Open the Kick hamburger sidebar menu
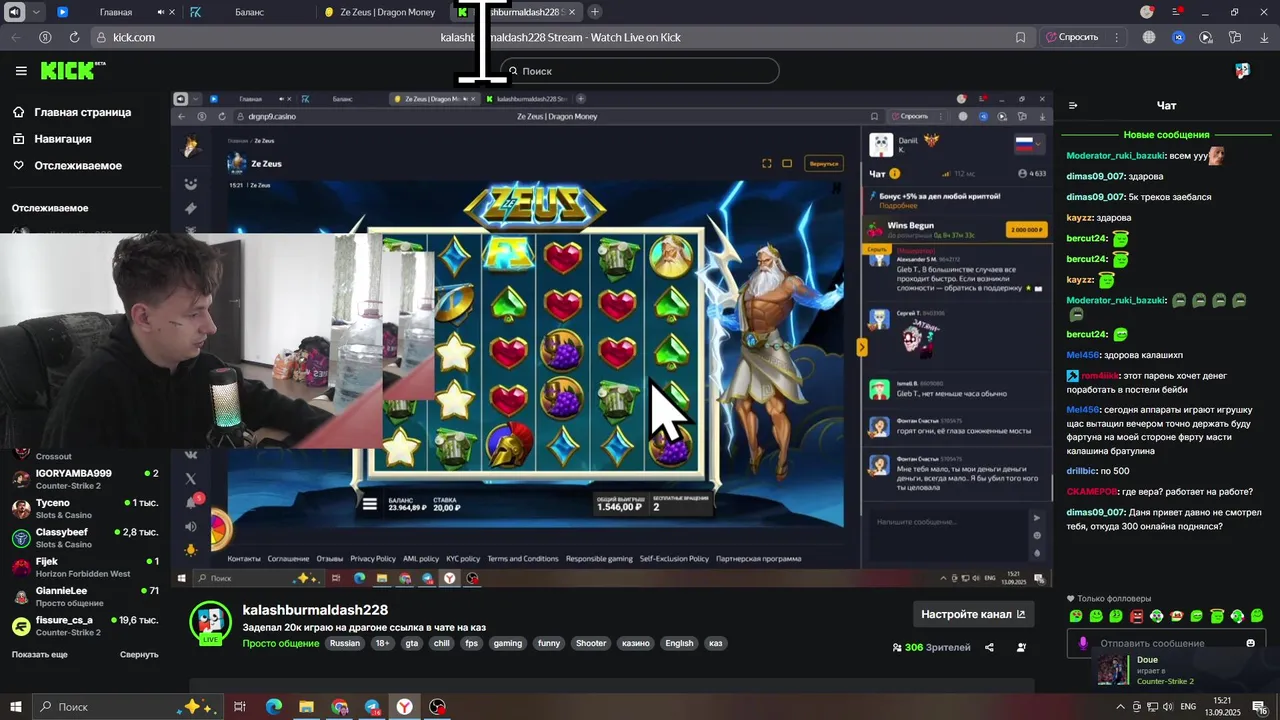The image size is (1280, 720). coord(21,71)
